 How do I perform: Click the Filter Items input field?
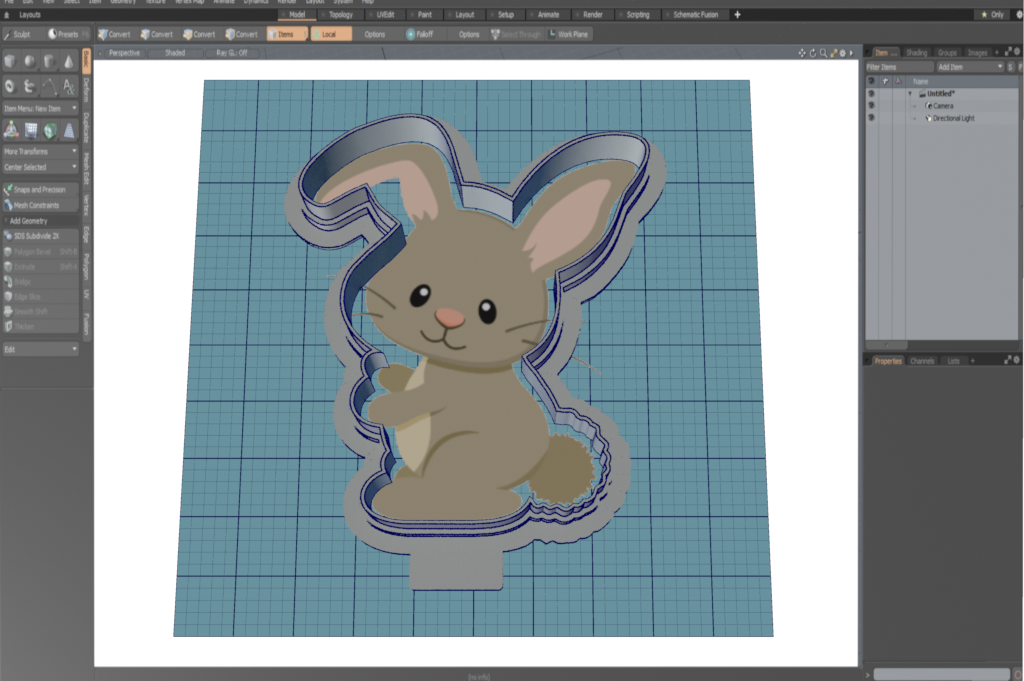(898, 67)
